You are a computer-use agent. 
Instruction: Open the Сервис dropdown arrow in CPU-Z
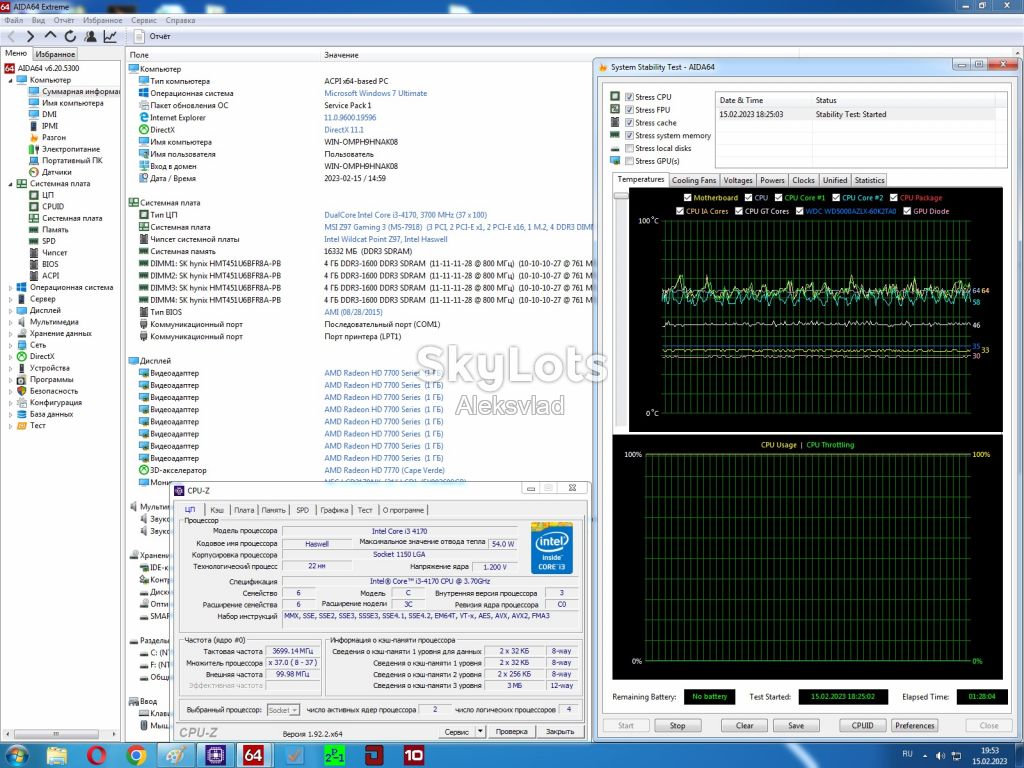(480, 731)
